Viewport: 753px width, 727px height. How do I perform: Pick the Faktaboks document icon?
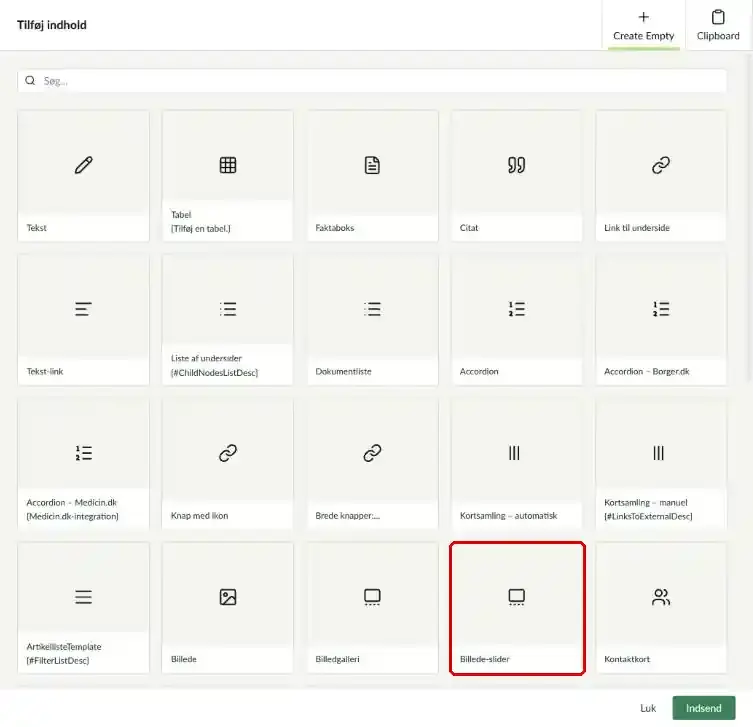tap(372, 165)
